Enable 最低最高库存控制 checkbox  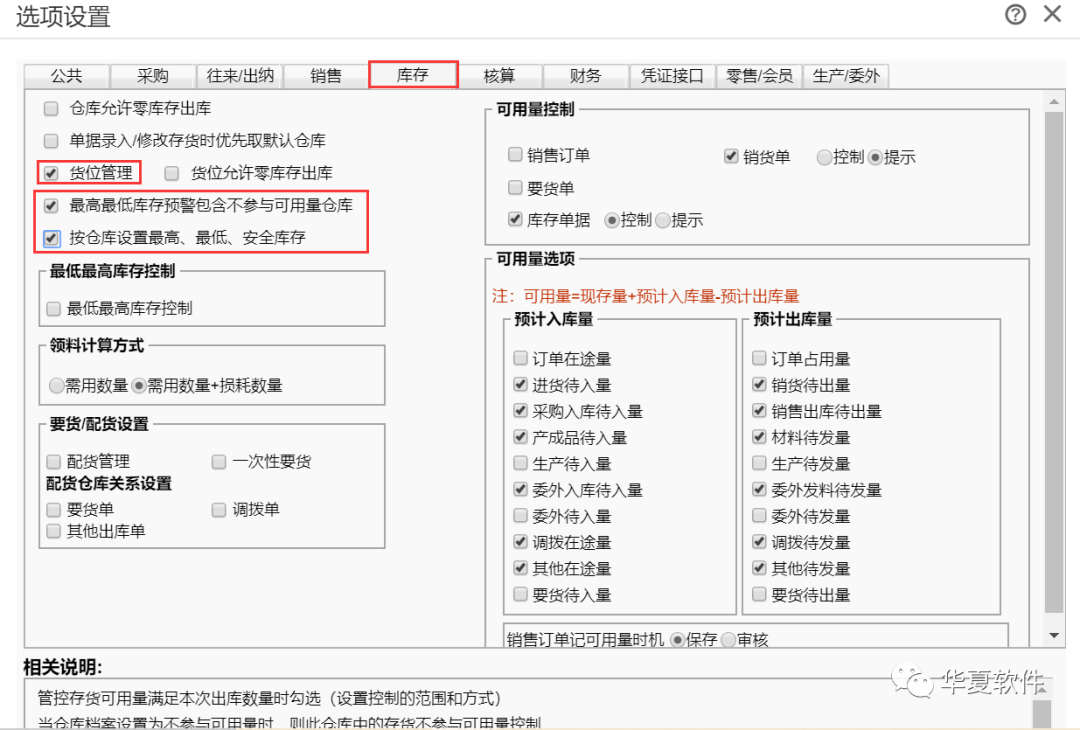[54, 309]
